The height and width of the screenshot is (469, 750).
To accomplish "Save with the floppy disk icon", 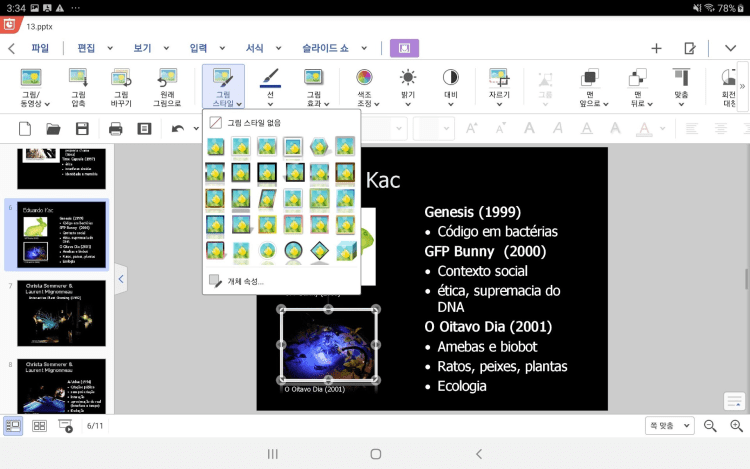I will click(82, 129).
